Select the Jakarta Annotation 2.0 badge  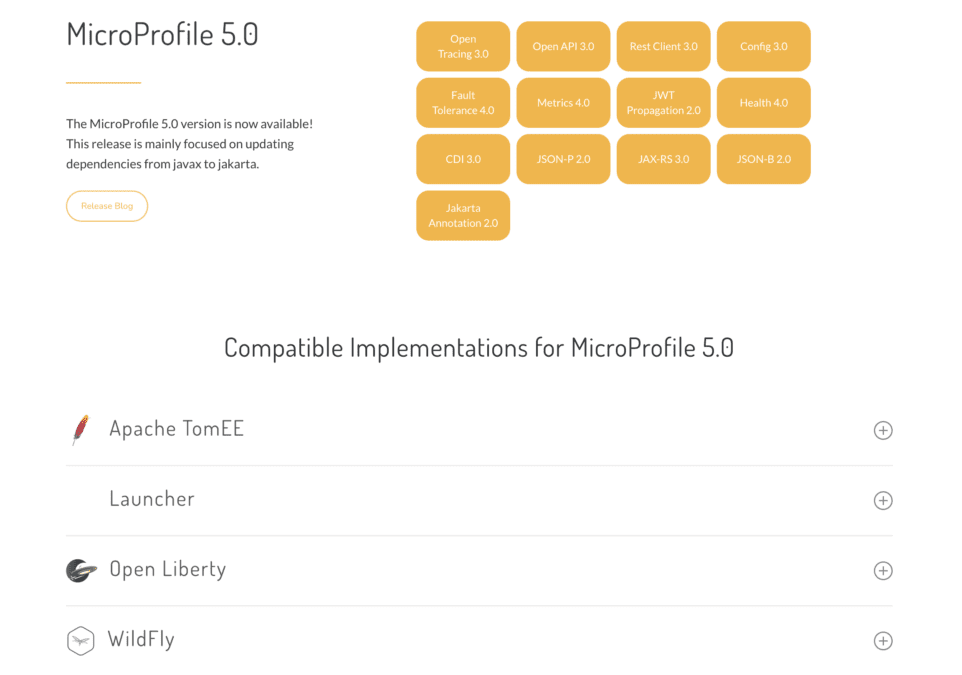[x=463, y=215]
